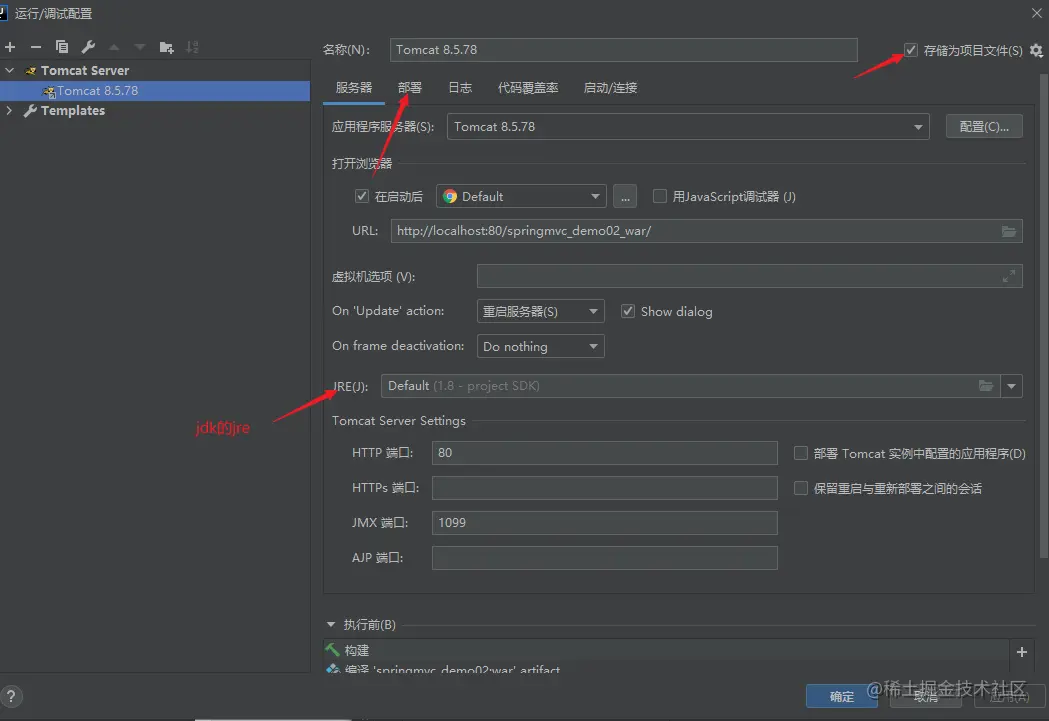Collapse the Tomcat Server tree node
This screenshot has height=721, width=1049.
(x=9, y=70)
